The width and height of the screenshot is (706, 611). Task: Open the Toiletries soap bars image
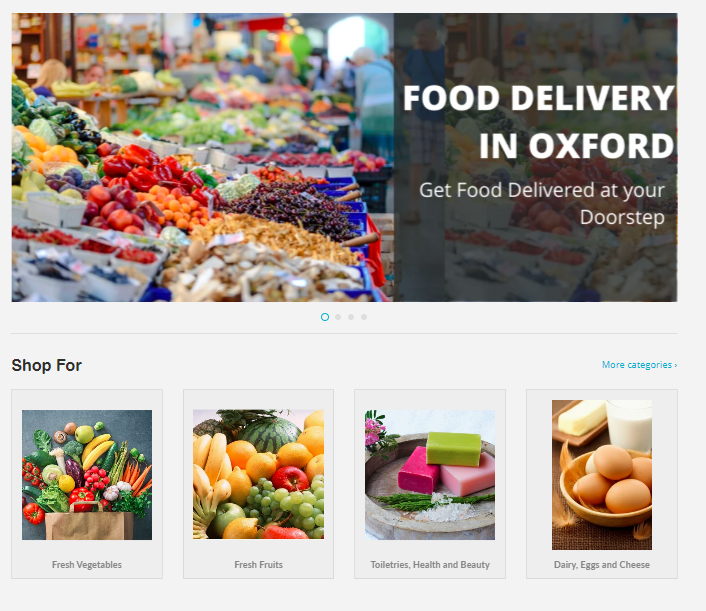pyautogui.click(x=430, y=475)
